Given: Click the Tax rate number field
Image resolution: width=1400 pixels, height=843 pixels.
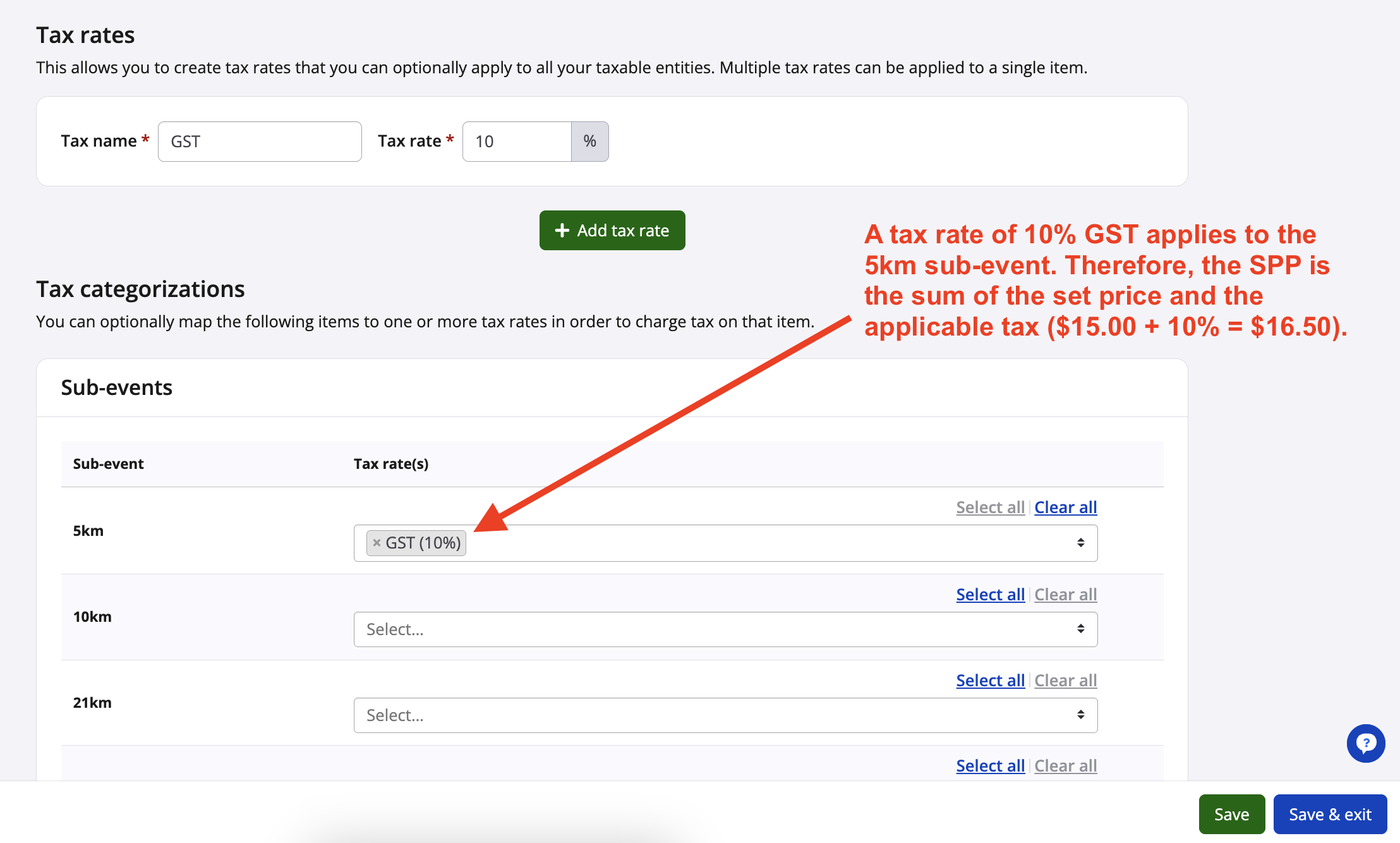Looking at the screenshot, I should (517, 142).
